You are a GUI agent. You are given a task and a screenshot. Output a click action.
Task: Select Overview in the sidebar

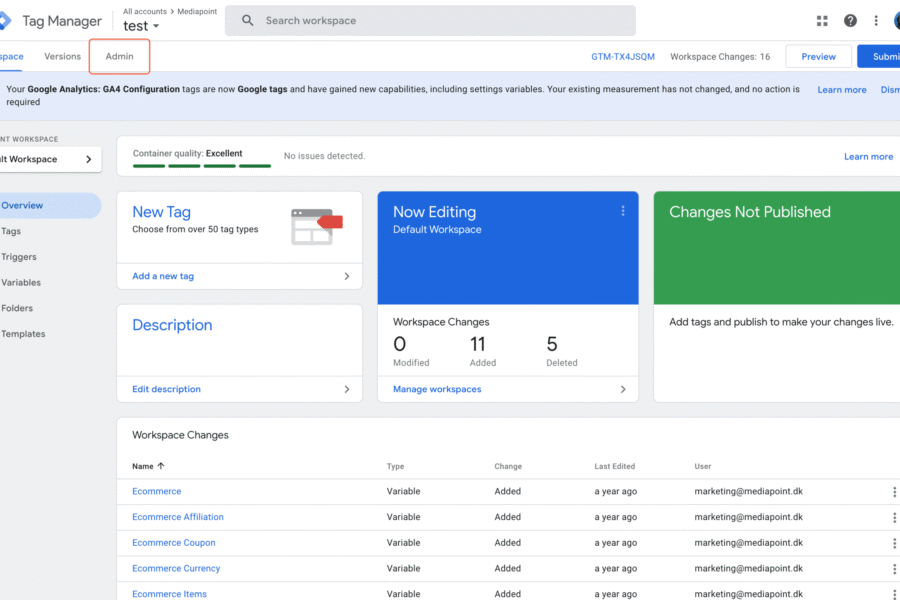[51, 206]
